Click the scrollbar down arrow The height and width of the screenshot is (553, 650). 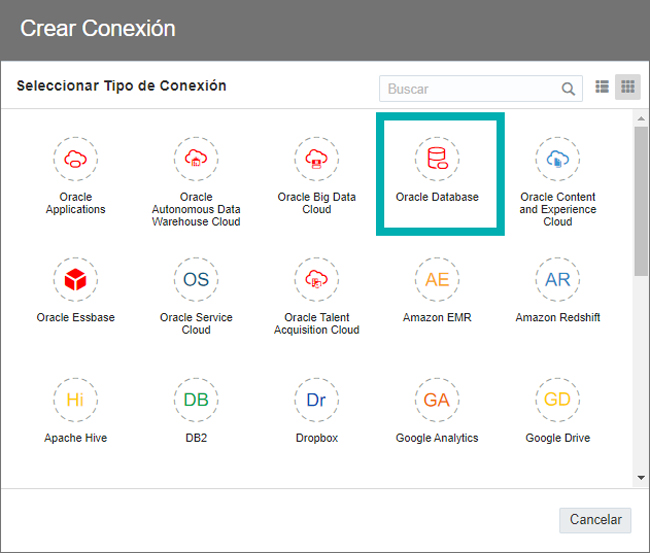(x=641, y=478)
